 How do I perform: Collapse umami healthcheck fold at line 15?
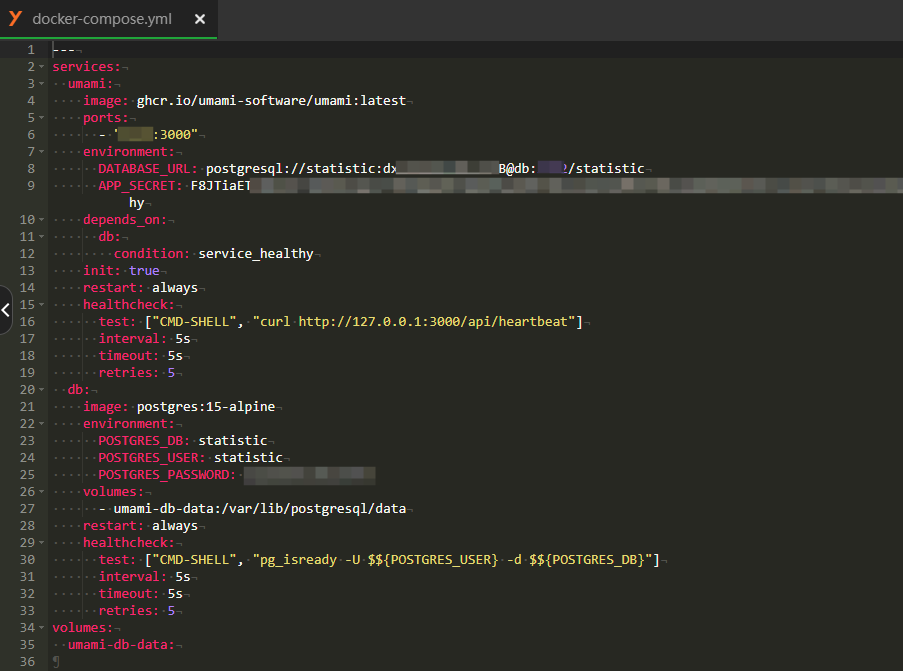(41, 305)
